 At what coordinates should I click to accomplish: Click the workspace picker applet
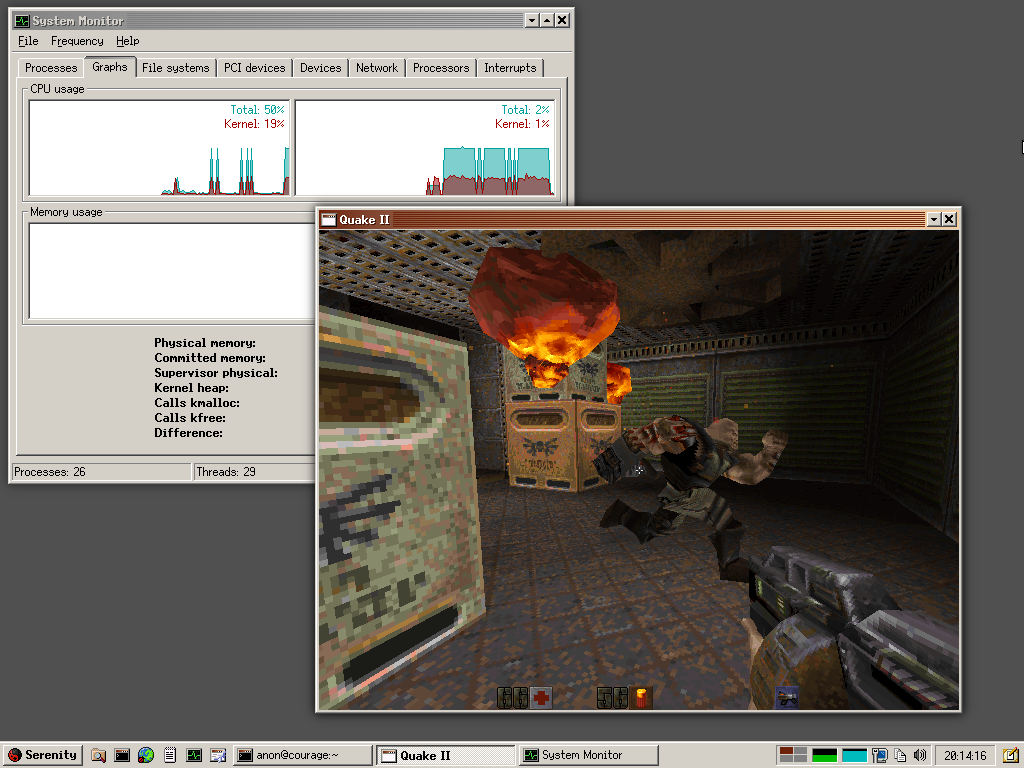coord(793,755)
